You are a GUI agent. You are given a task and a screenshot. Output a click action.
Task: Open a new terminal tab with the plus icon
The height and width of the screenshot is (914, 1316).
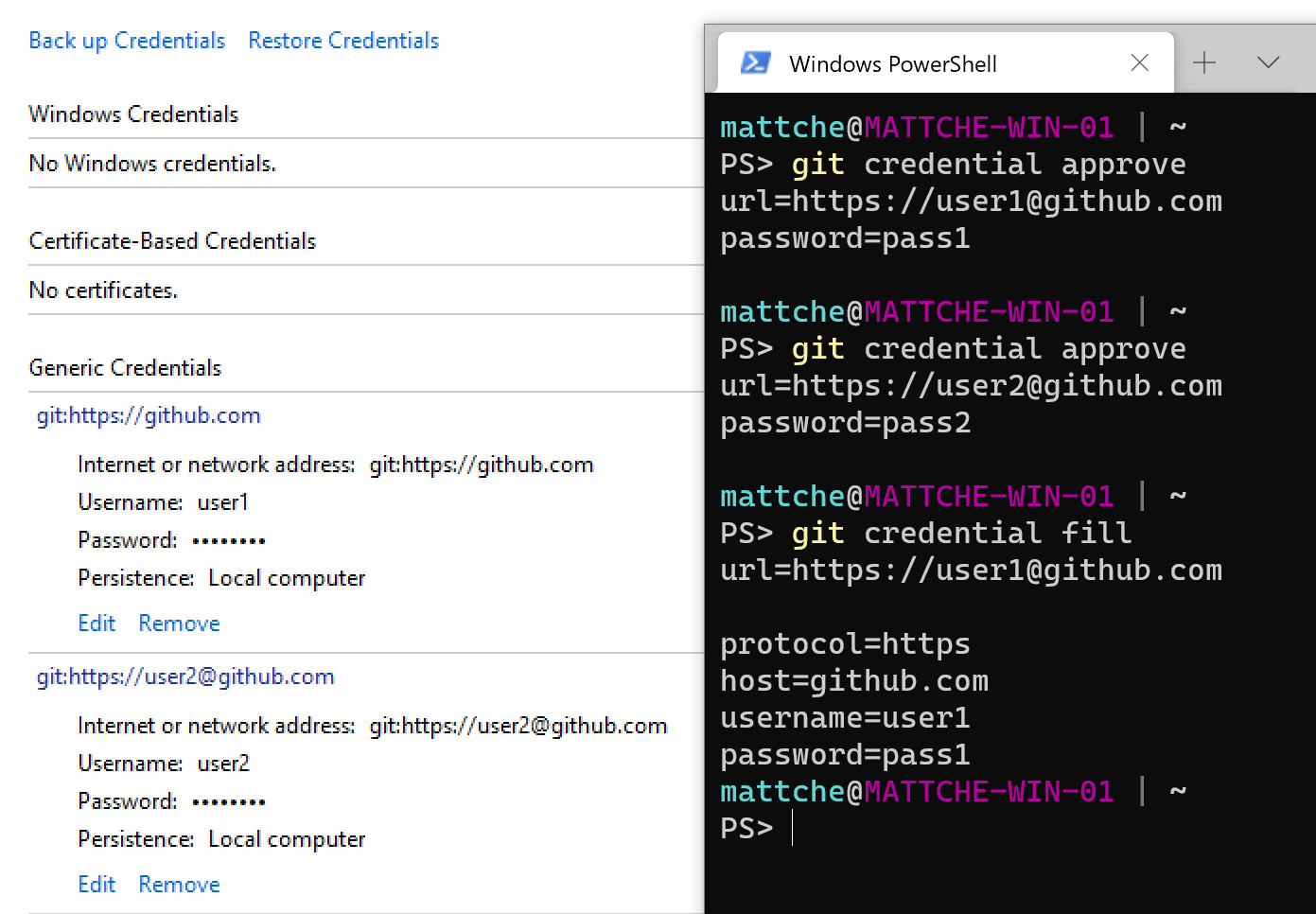coord(1203,62)
